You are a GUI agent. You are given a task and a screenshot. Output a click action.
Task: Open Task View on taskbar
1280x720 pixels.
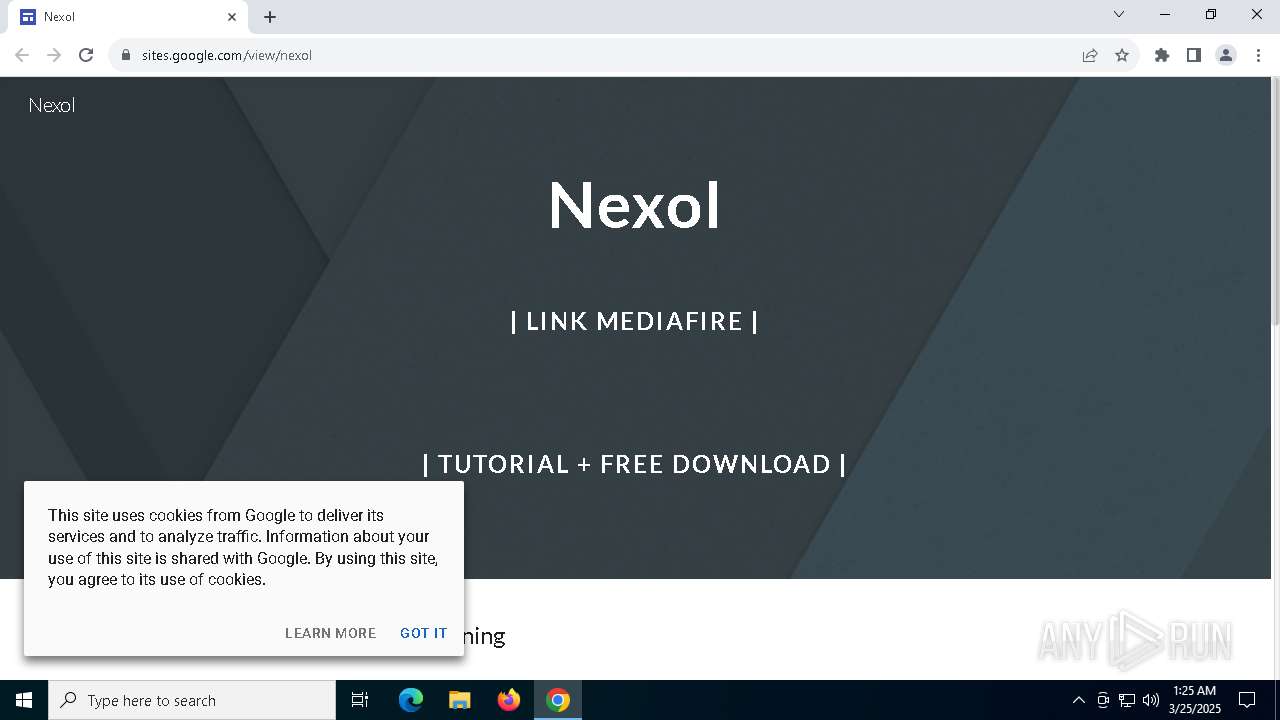pos(360,700)
